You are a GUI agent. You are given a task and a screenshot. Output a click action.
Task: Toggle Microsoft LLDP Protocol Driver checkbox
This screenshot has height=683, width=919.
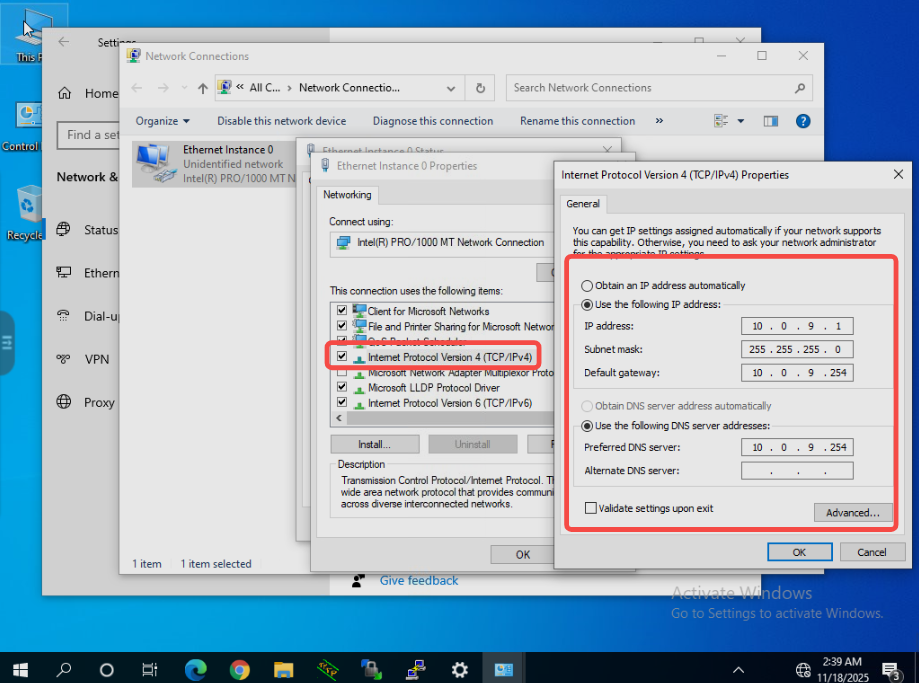pos(342,387)
